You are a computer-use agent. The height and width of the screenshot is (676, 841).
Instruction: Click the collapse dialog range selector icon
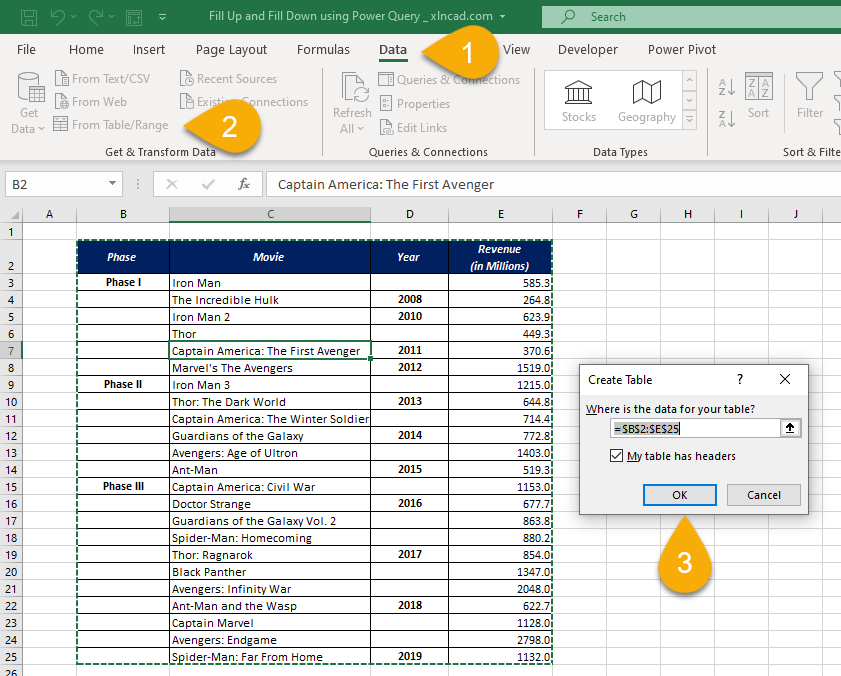pos(790,428)
